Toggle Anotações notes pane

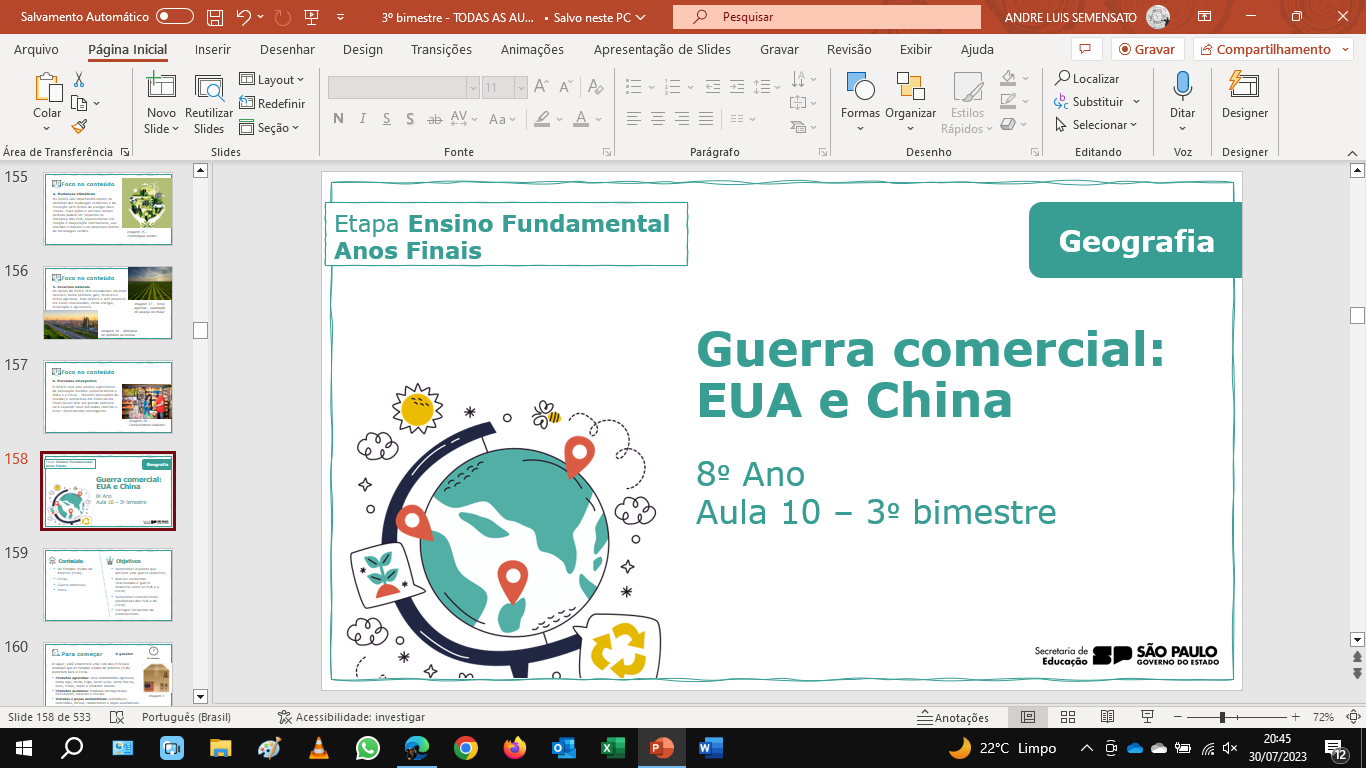(x=953, y=717)
